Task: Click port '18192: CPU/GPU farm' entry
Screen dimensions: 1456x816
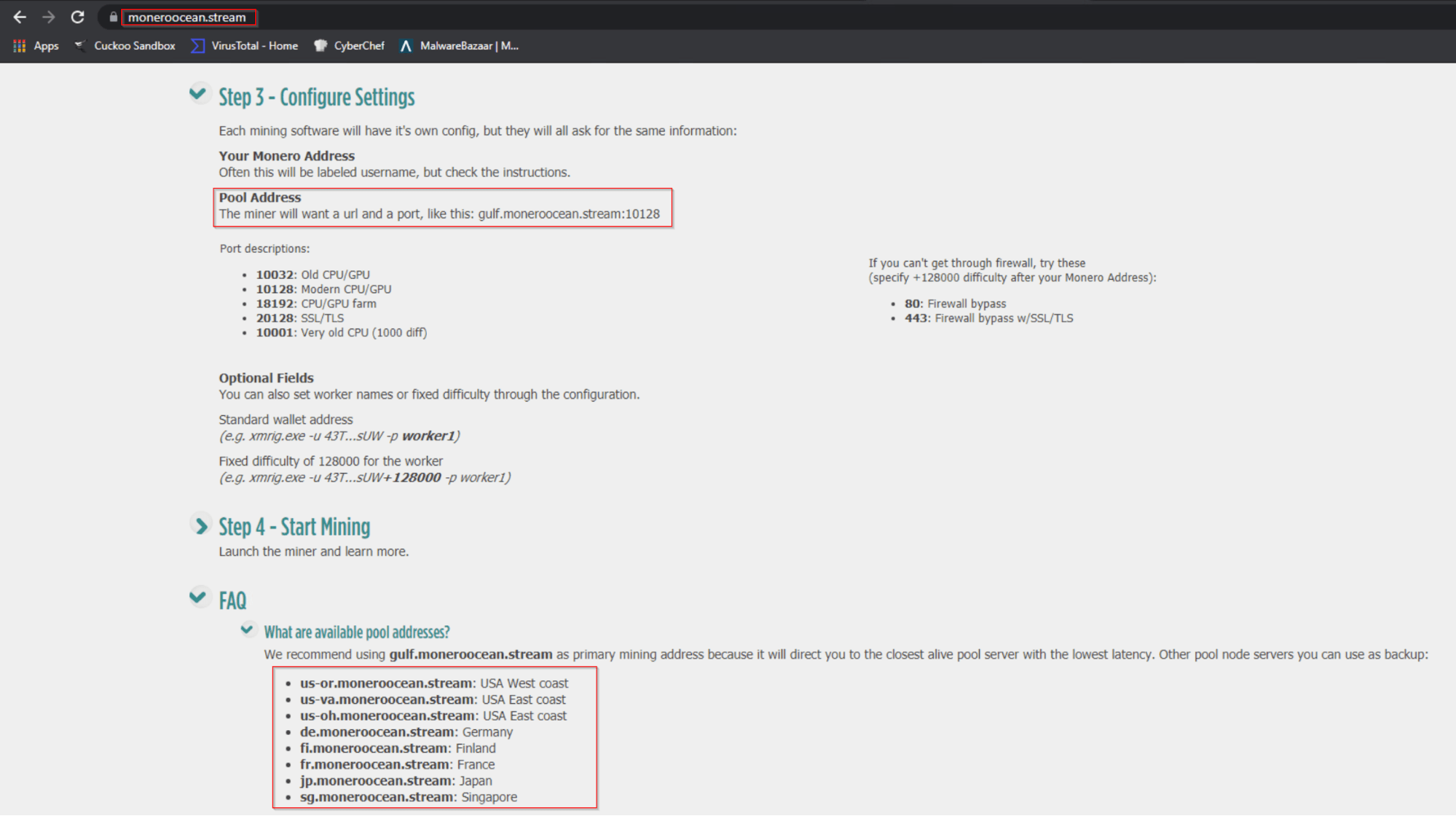Action: (316, 304)
